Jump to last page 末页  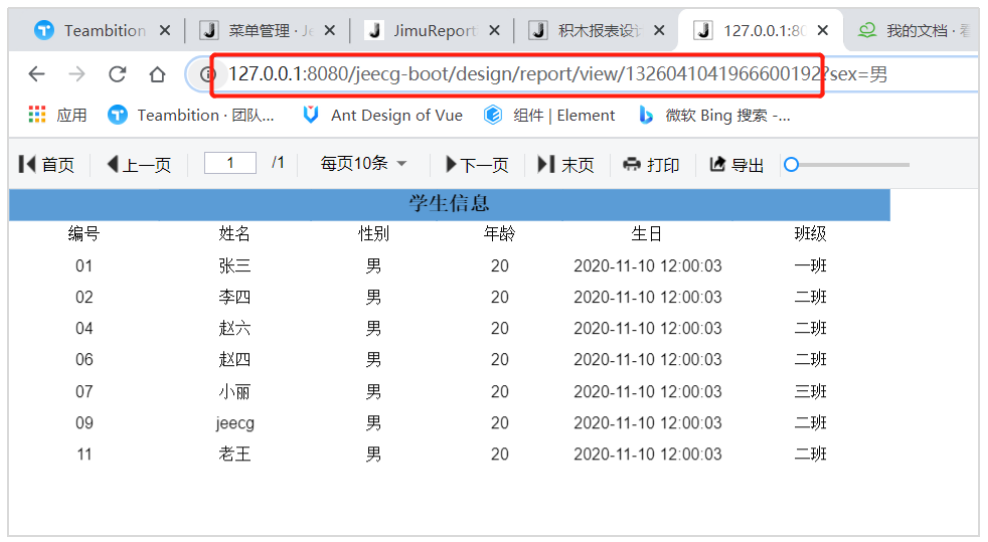pos(566,164)
